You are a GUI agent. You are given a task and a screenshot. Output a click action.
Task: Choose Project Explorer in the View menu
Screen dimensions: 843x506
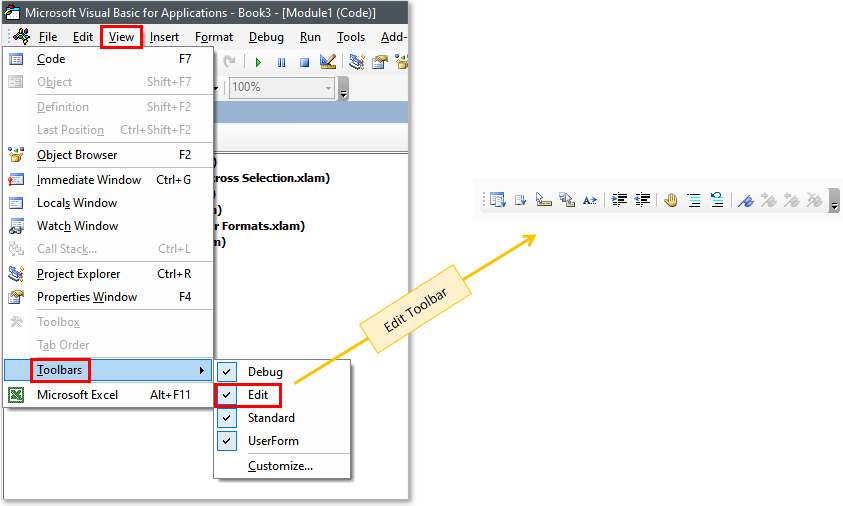tap(108, 274)
